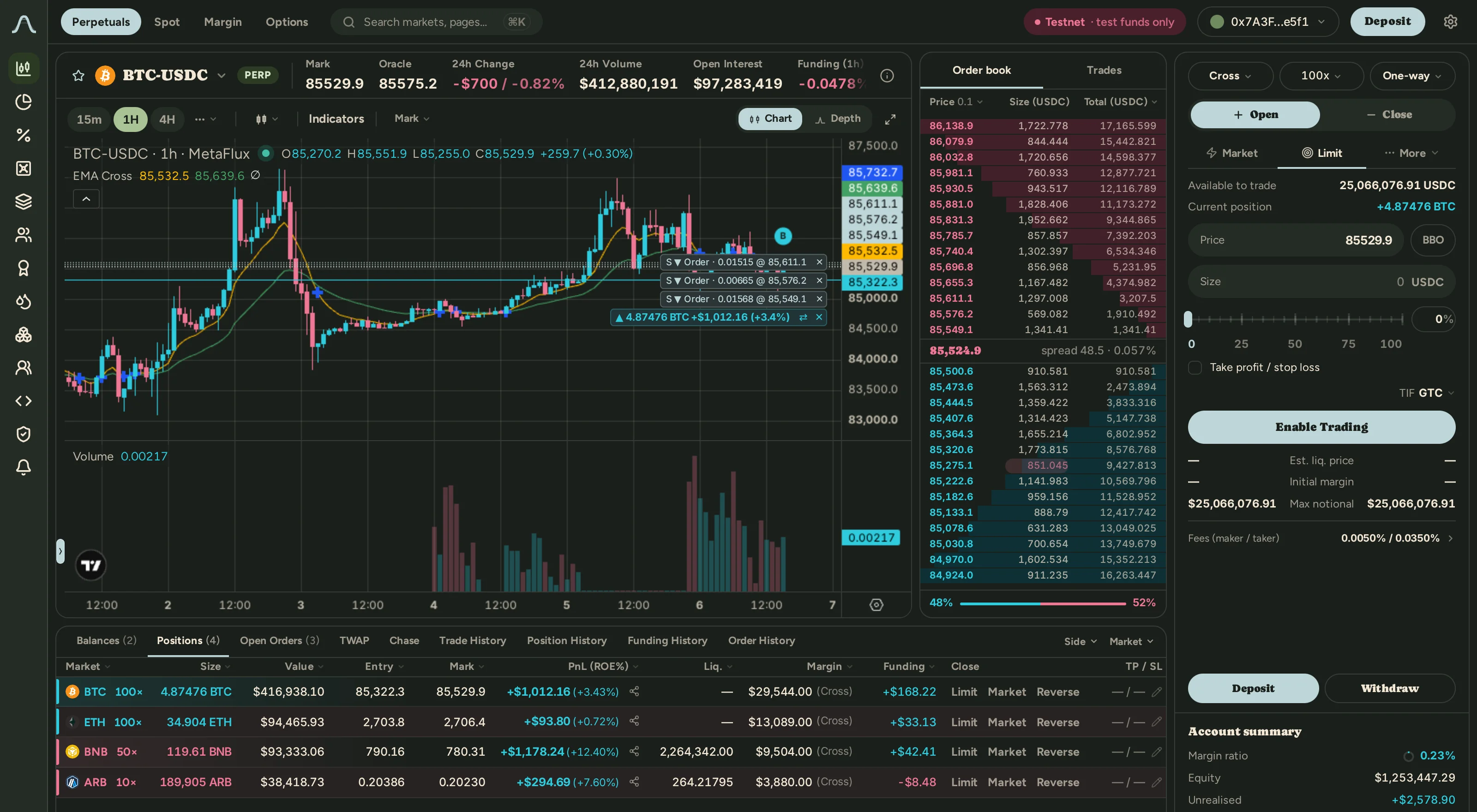Viewport: 1477px width, 812px height.
Task: Enable Take profit / stop loss checkbox
Action: 1195,367
